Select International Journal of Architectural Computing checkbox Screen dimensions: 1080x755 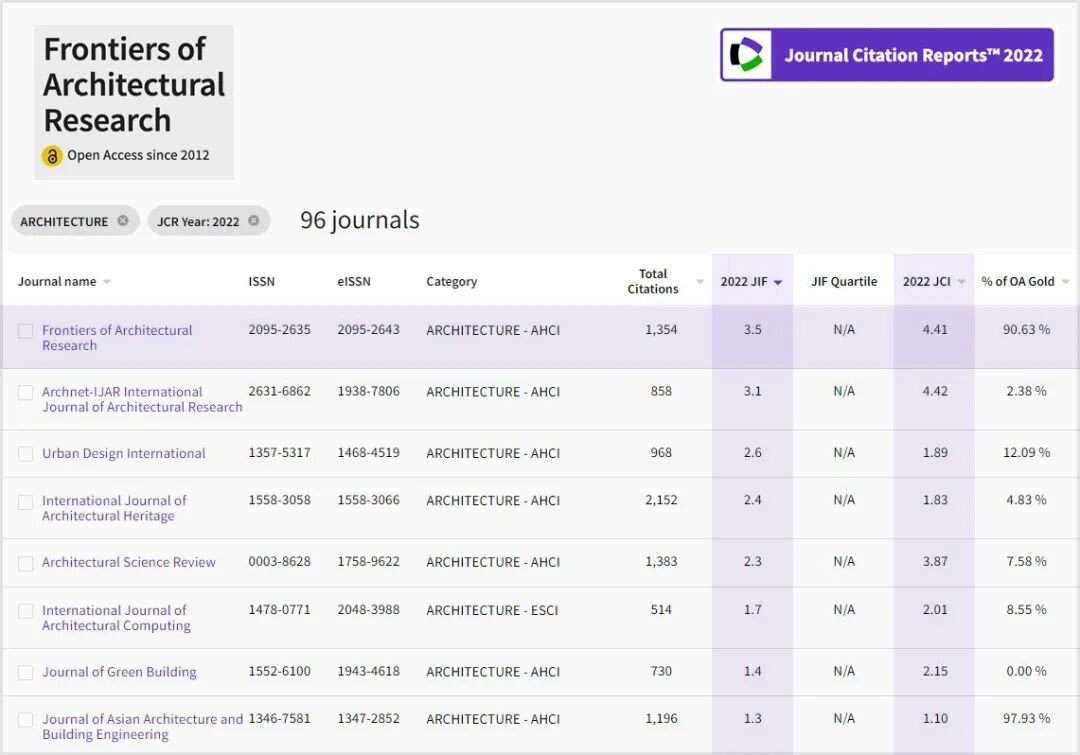pyautogui.click(x=25, y=611)
